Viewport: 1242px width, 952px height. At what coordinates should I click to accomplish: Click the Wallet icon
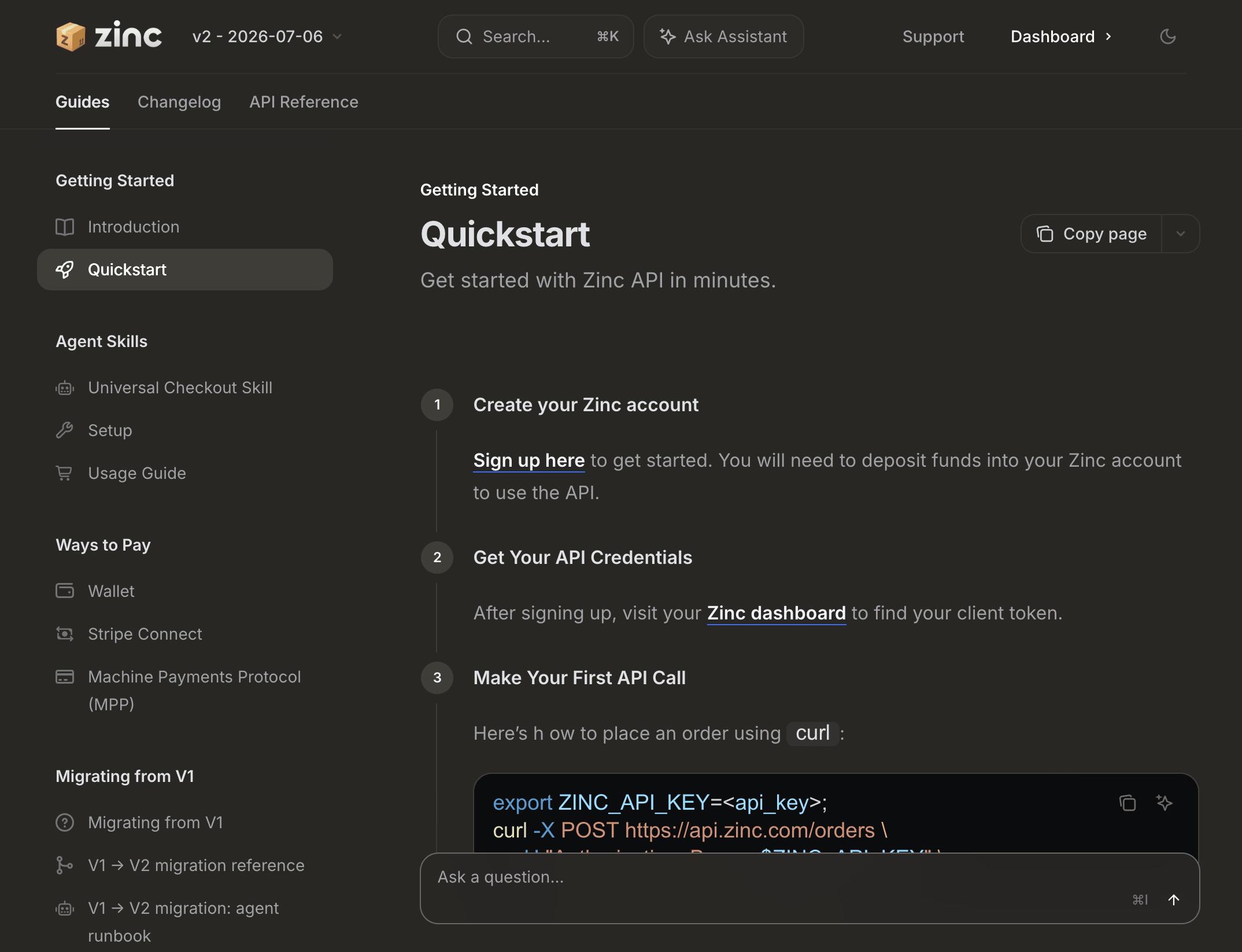tap(65, 591)
